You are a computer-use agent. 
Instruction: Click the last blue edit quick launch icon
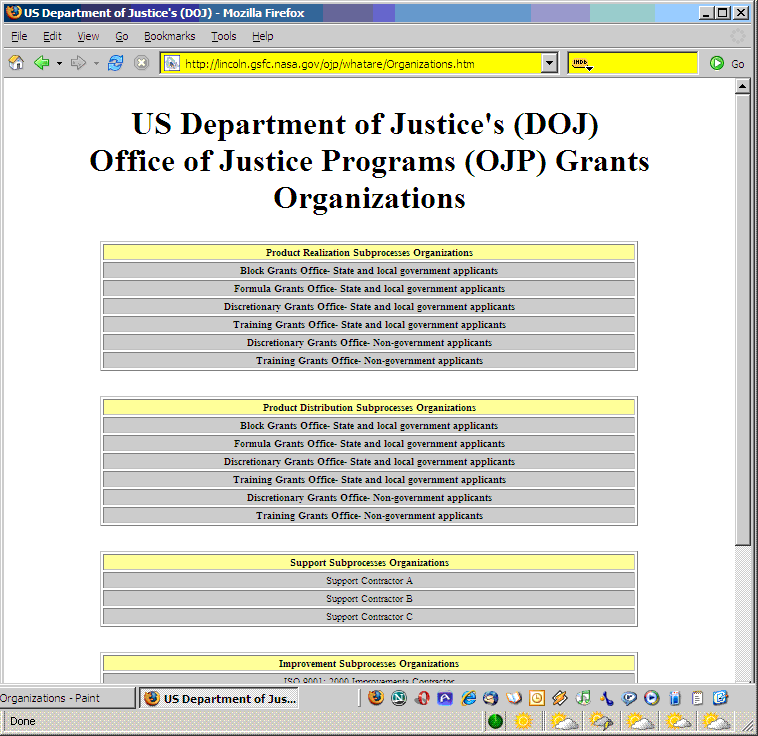(x=720, y=698)
